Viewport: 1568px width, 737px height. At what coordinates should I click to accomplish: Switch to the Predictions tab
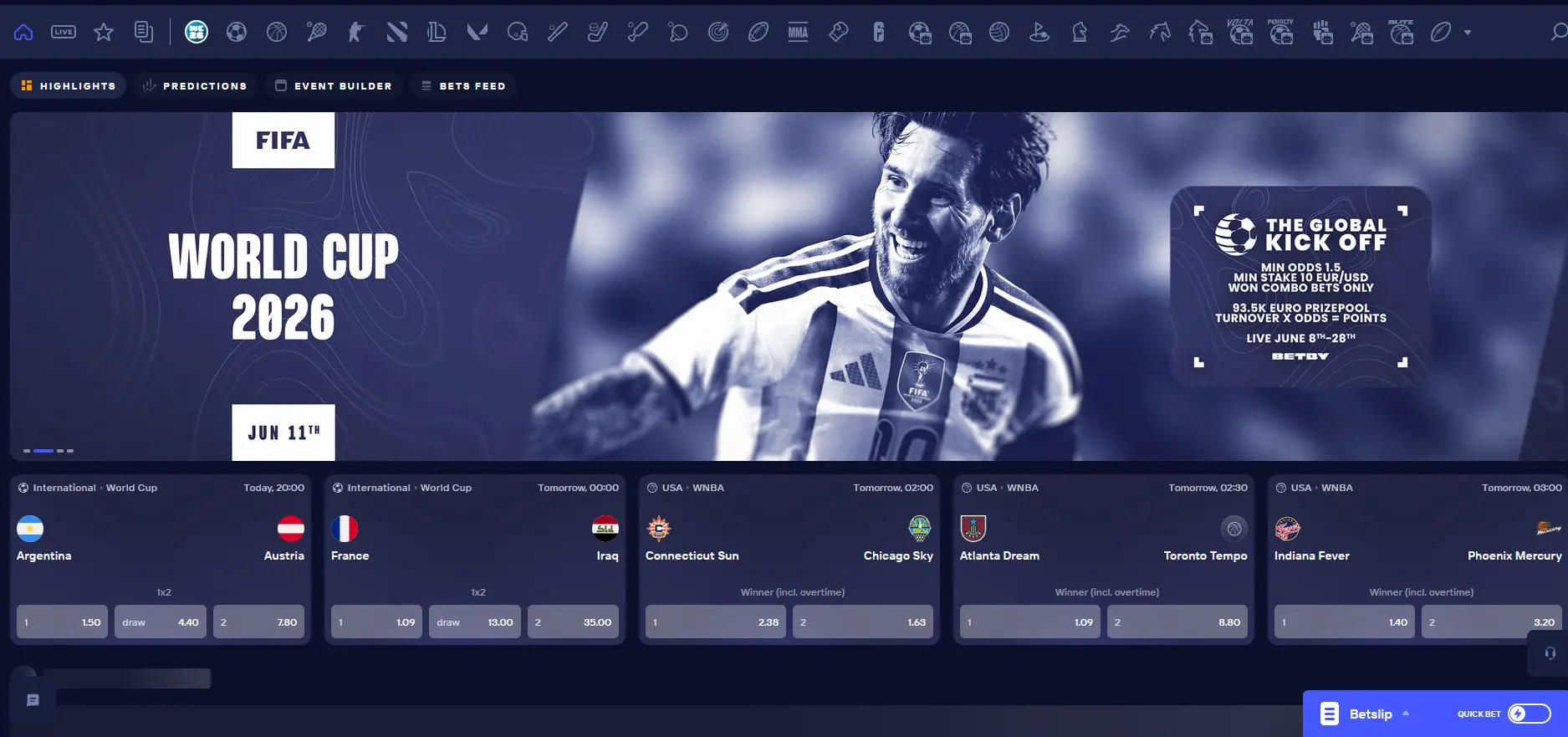195,85
